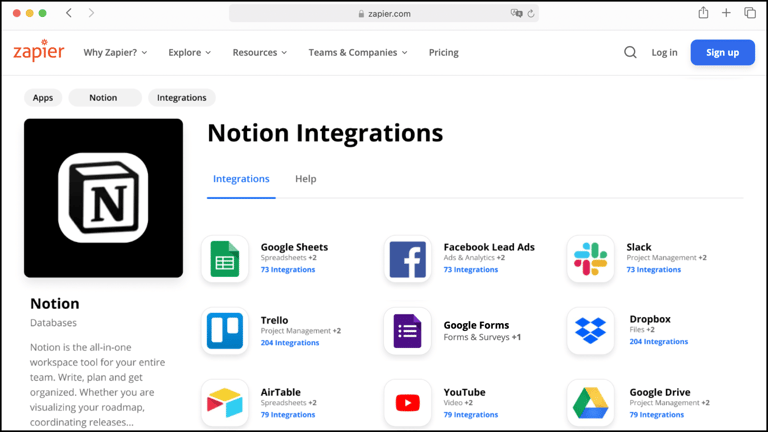Select the Notion breadcrumb pill
The height and width of the screenshot is (432, 768).
(x=105, y=97)
